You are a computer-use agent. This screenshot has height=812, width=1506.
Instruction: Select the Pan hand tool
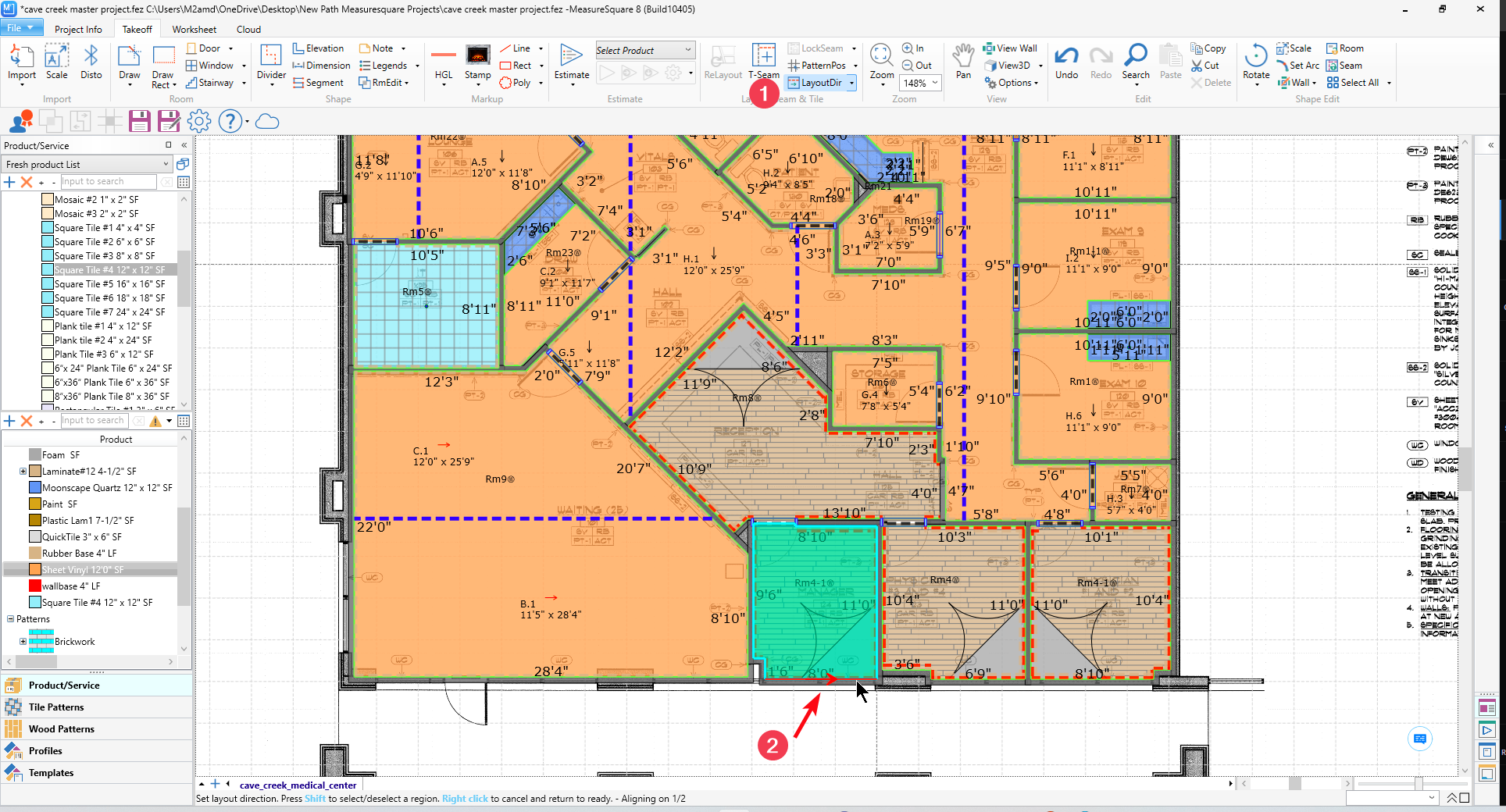(x=963, y=61)
